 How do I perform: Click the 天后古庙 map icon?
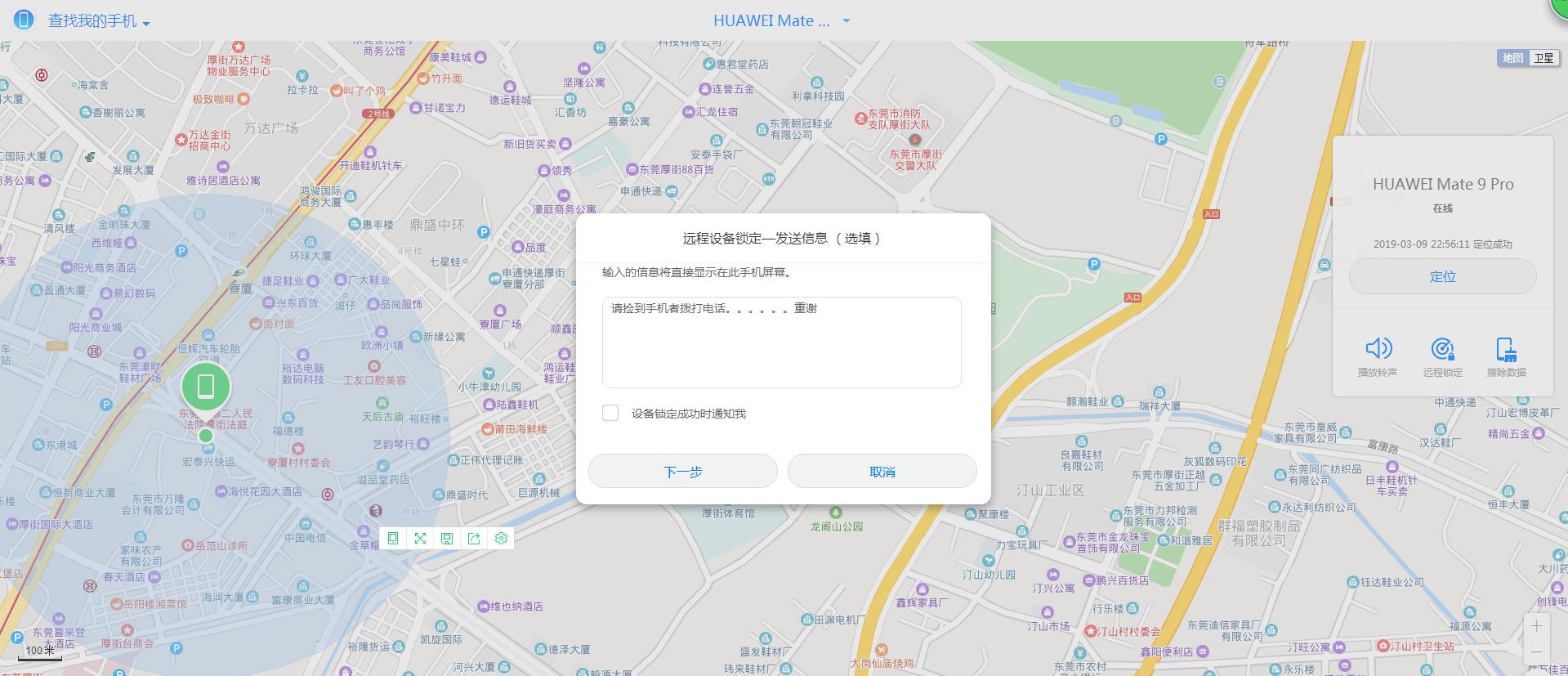coord(382,403)
